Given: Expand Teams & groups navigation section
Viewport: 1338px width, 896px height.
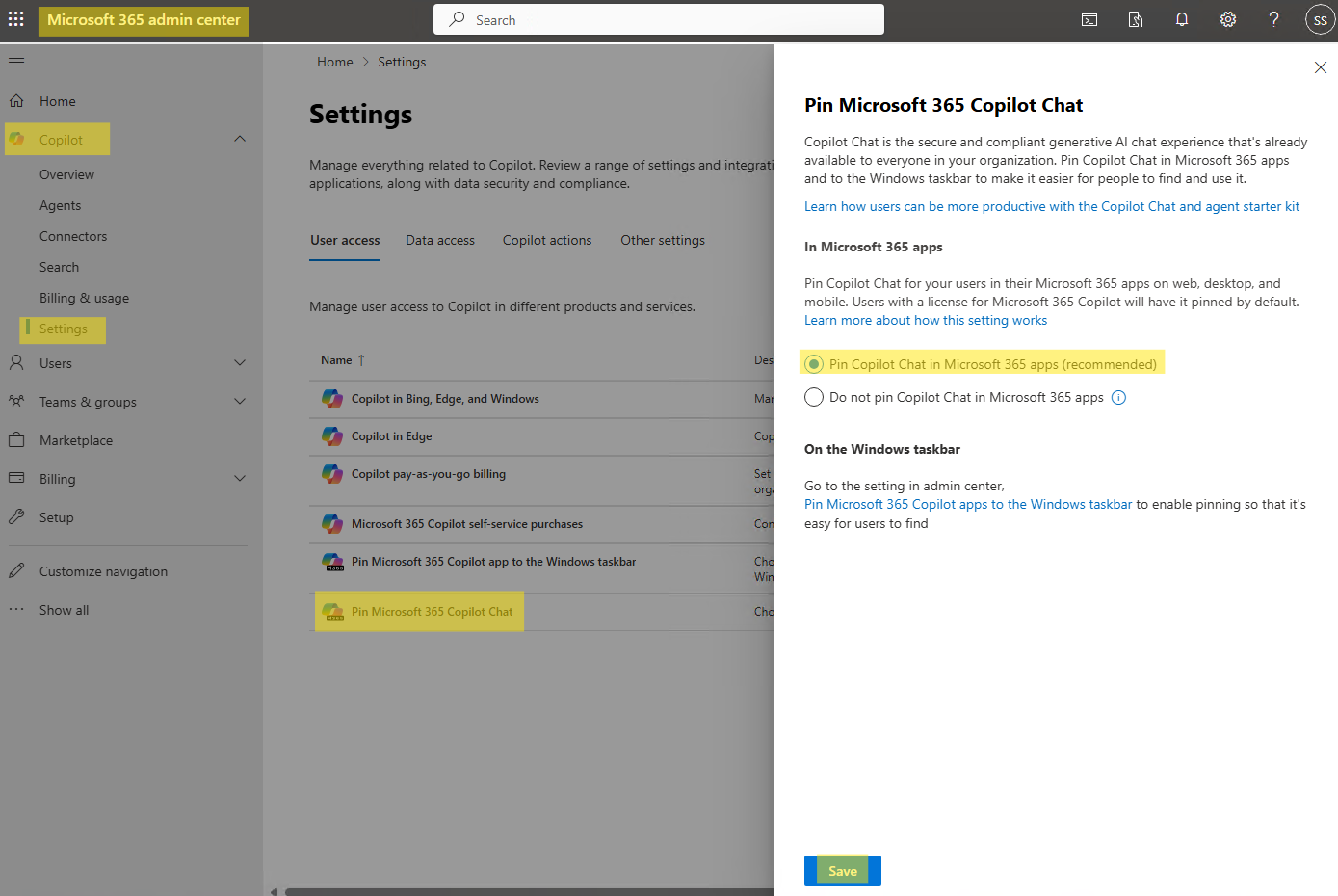Looking at the screenshot, I should pos(240,402).
